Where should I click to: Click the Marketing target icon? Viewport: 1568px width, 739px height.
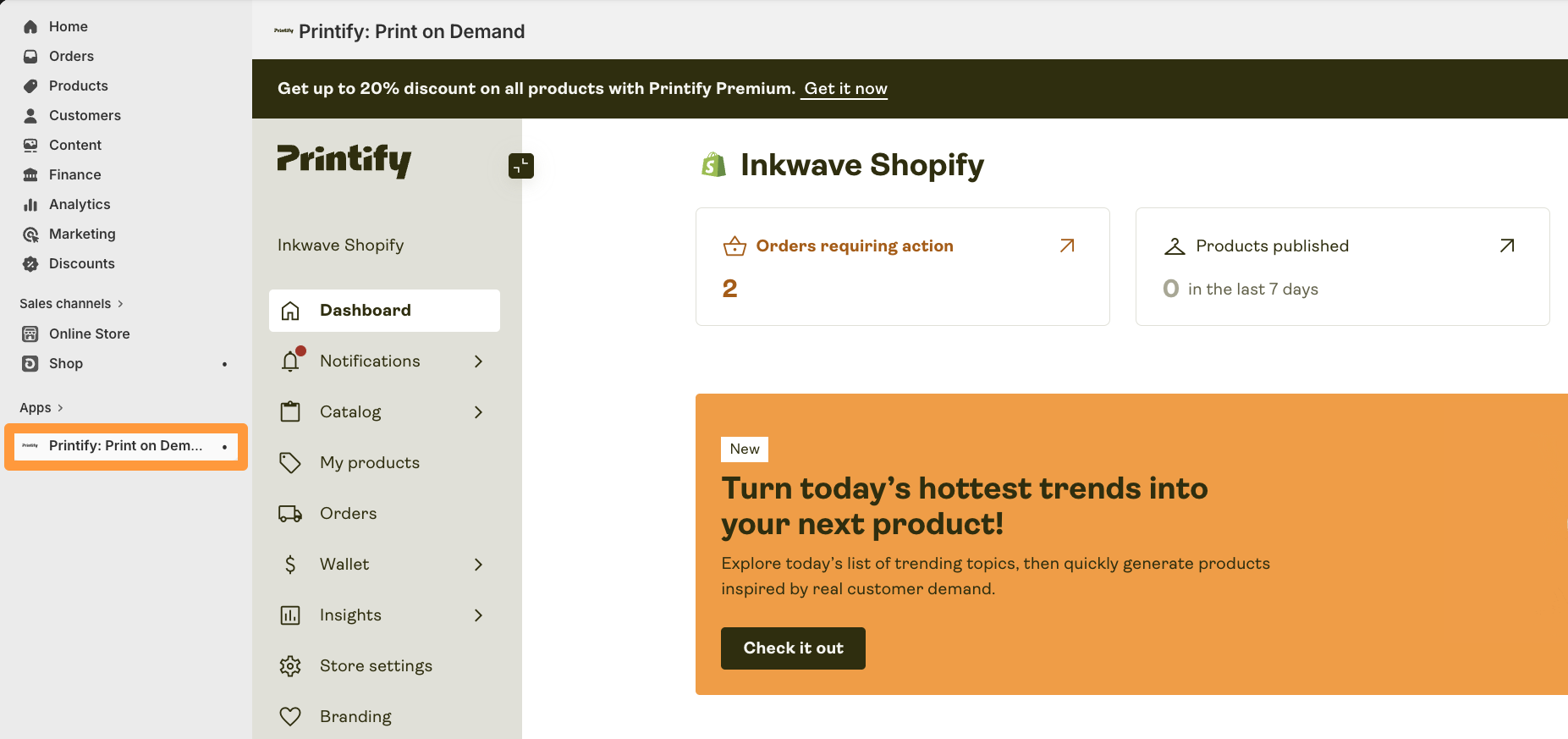[x=30, y=234]
